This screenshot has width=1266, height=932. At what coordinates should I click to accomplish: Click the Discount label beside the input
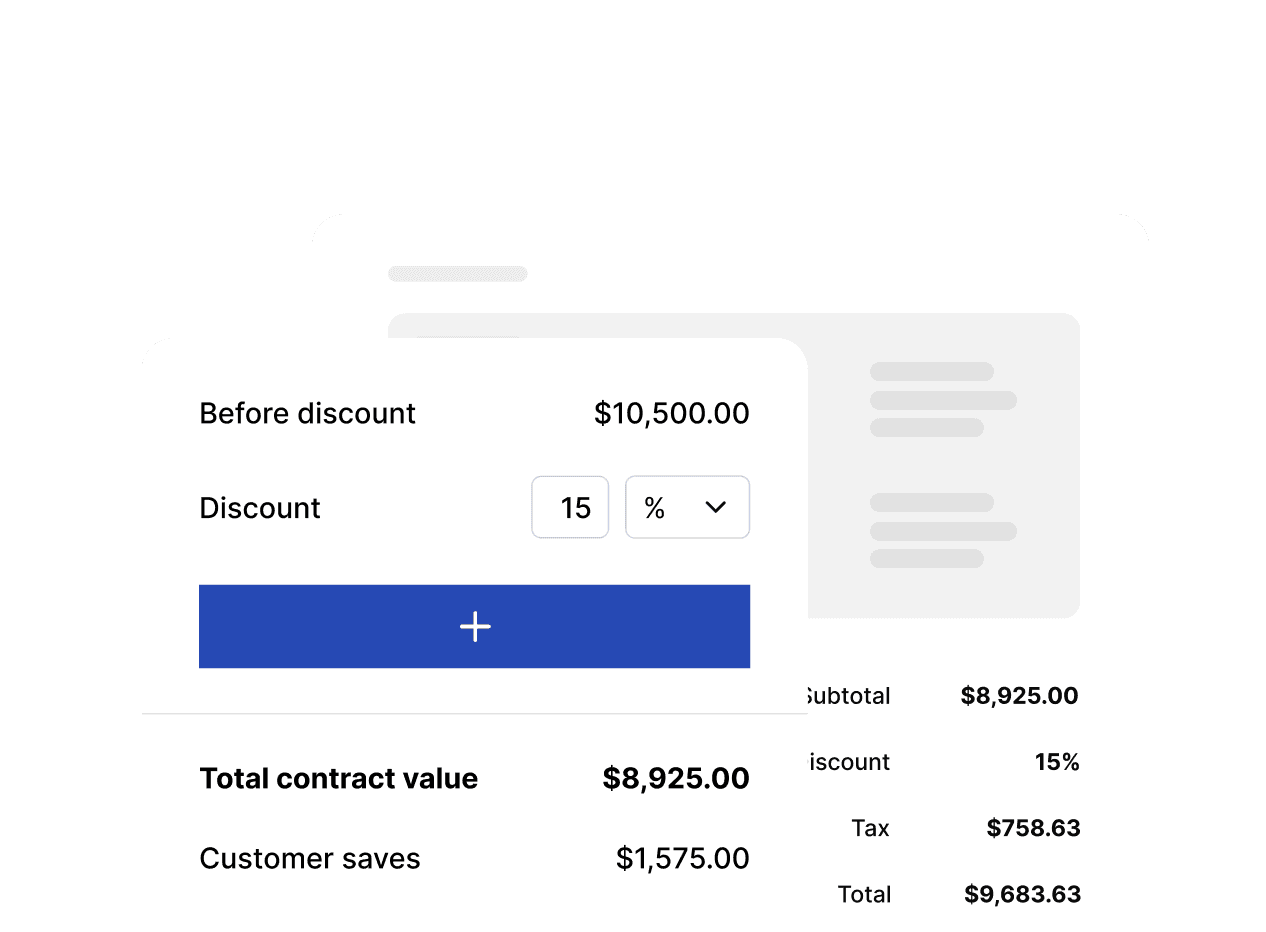click(x=260, y=508)
